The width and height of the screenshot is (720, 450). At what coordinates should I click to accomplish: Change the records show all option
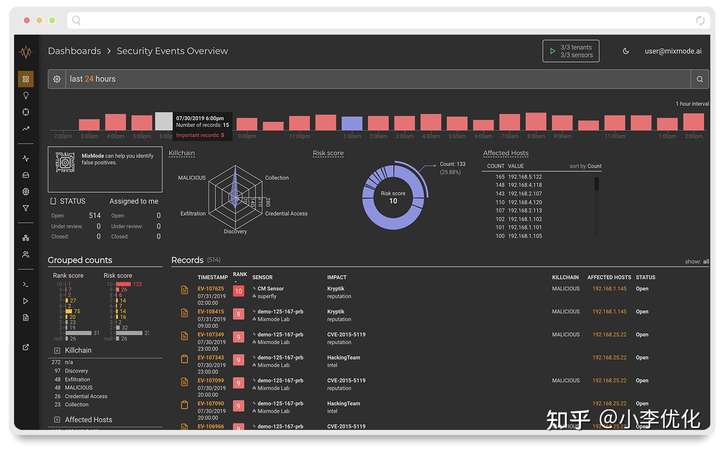click(x=697, y=261)
